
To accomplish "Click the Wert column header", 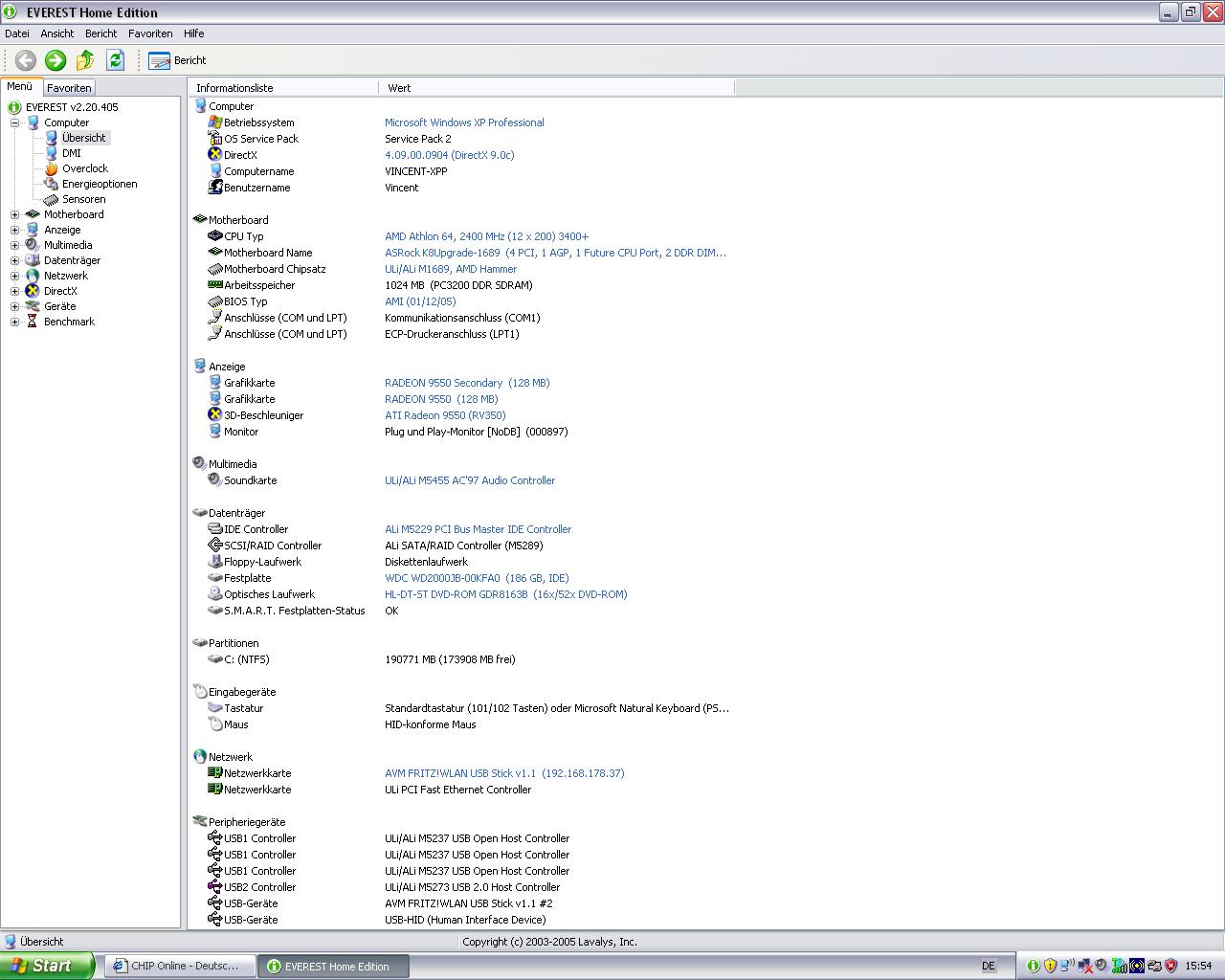I will coord(557,88).
